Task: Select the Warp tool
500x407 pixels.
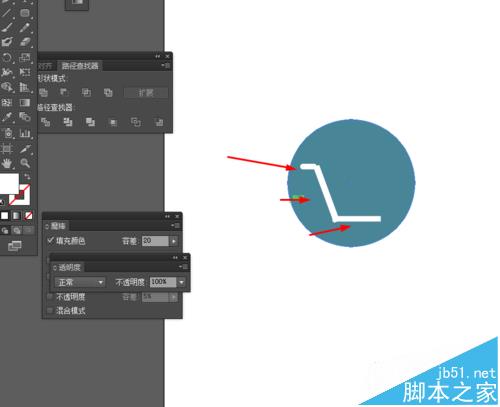Action: 7,72
